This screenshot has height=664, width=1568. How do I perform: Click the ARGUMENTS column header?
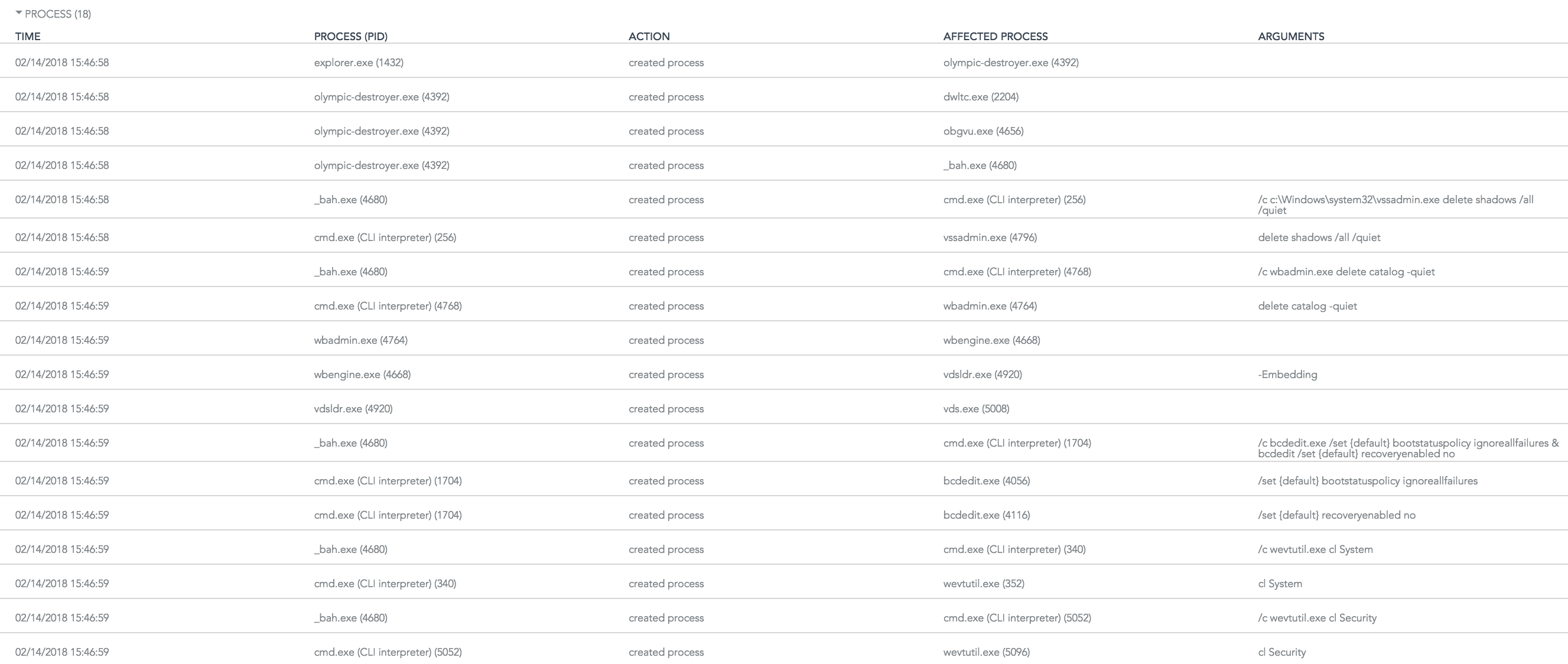[x=1290, y=37]
